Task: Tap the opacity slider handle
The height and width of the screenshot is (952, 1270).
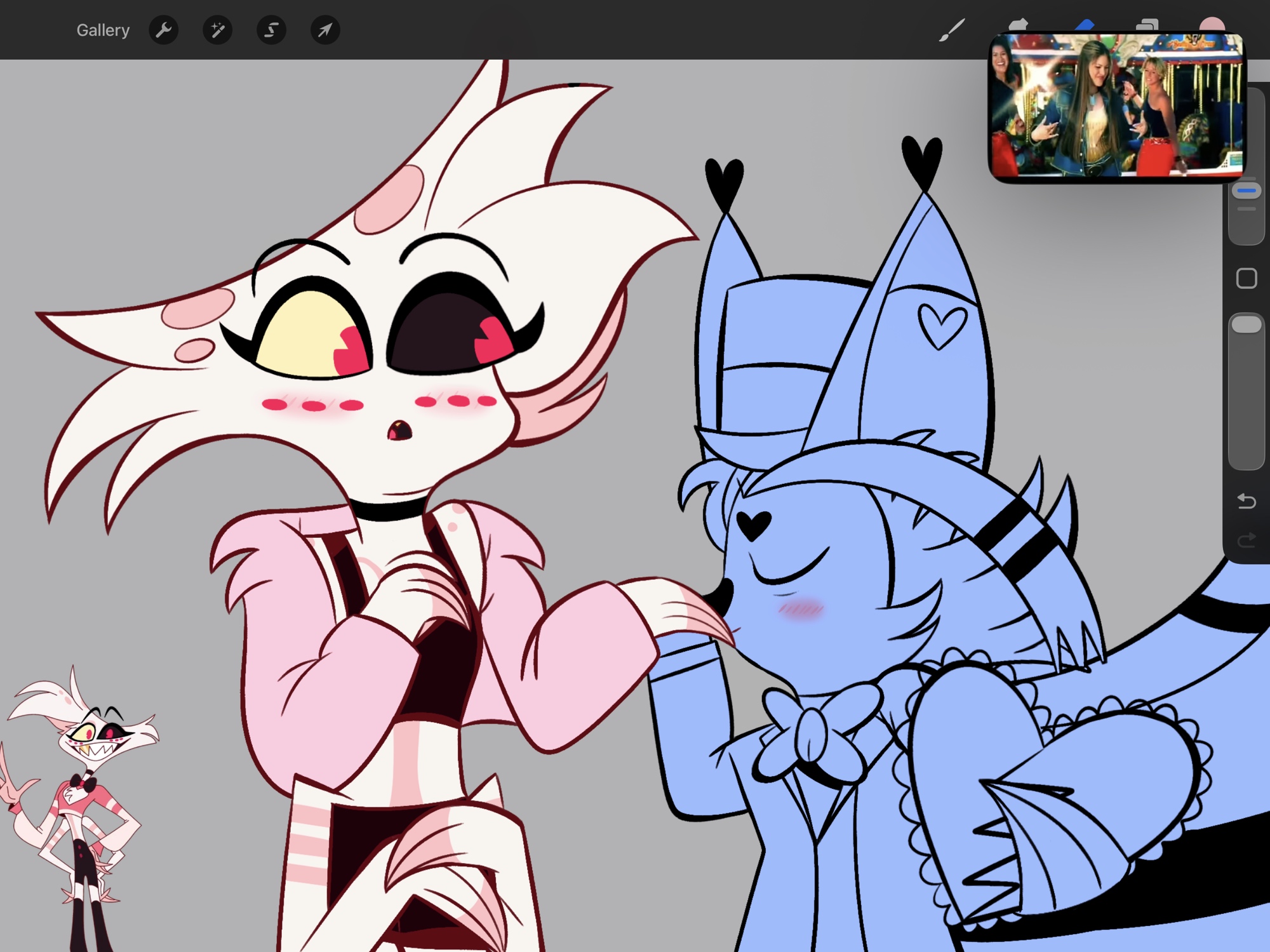Action: [x=1247, y=325]
